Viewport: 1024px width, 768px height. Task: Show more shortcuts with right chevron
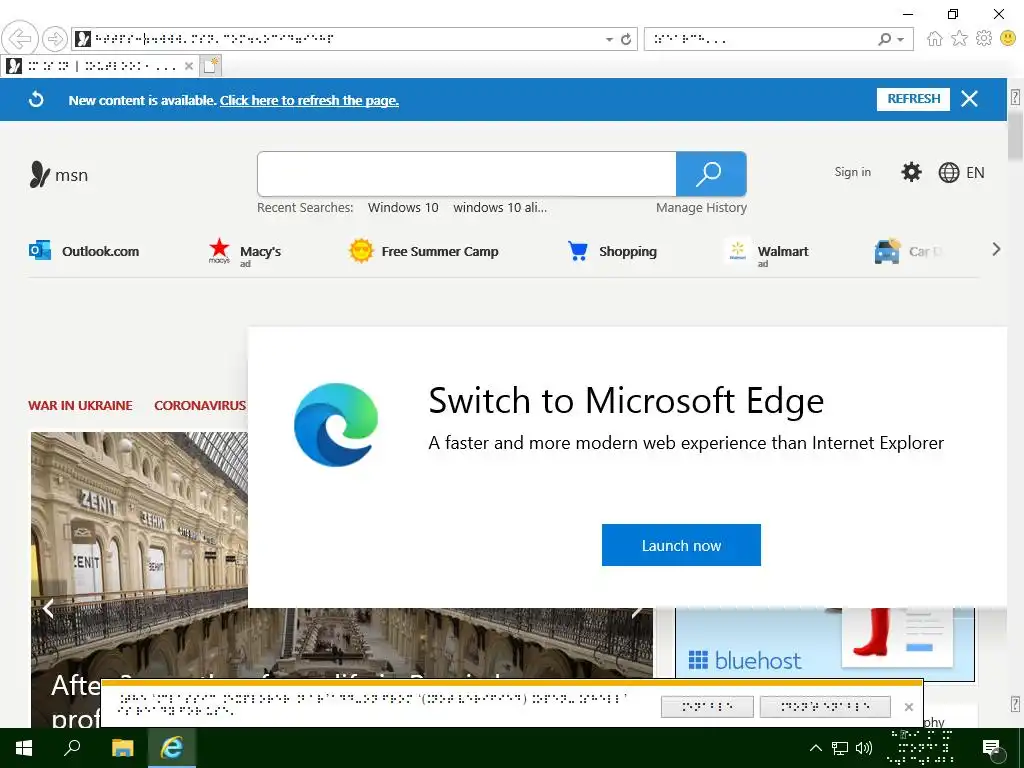point(996,249)
